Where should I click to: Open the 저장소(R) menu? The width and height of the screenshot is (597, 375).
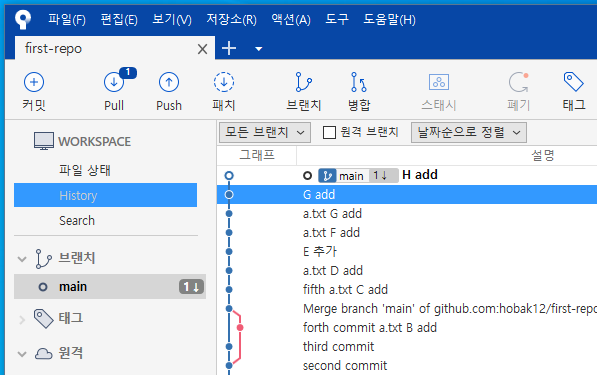click(x=231, y=19)
